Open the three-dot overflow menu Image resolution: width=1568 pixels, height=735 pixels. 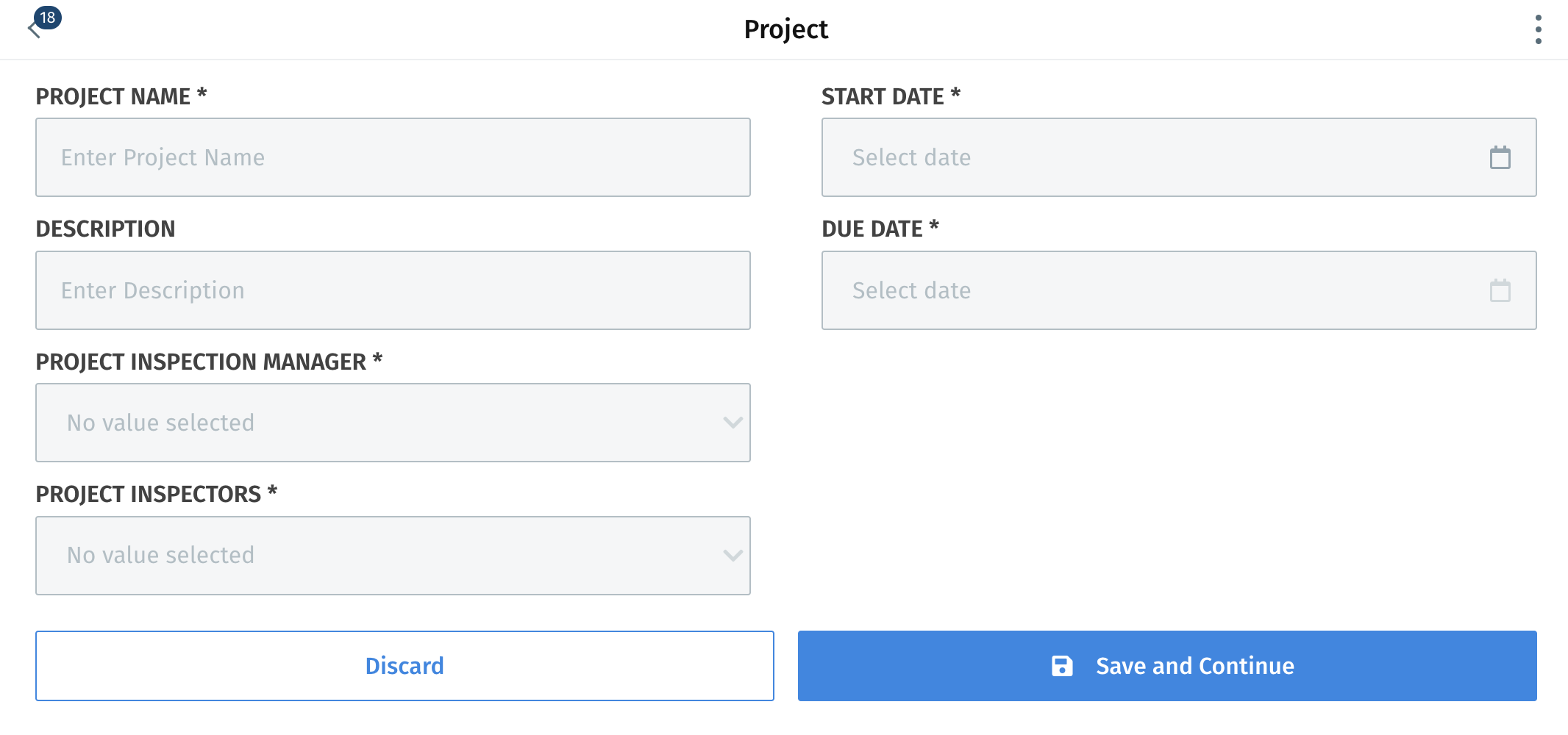click(1538, 29)
